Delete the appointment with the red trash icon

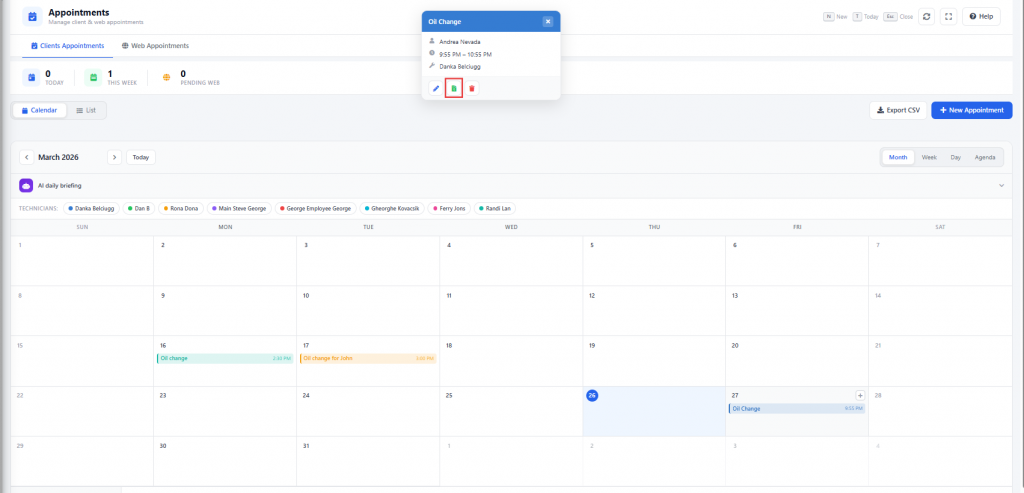point(472,89)
